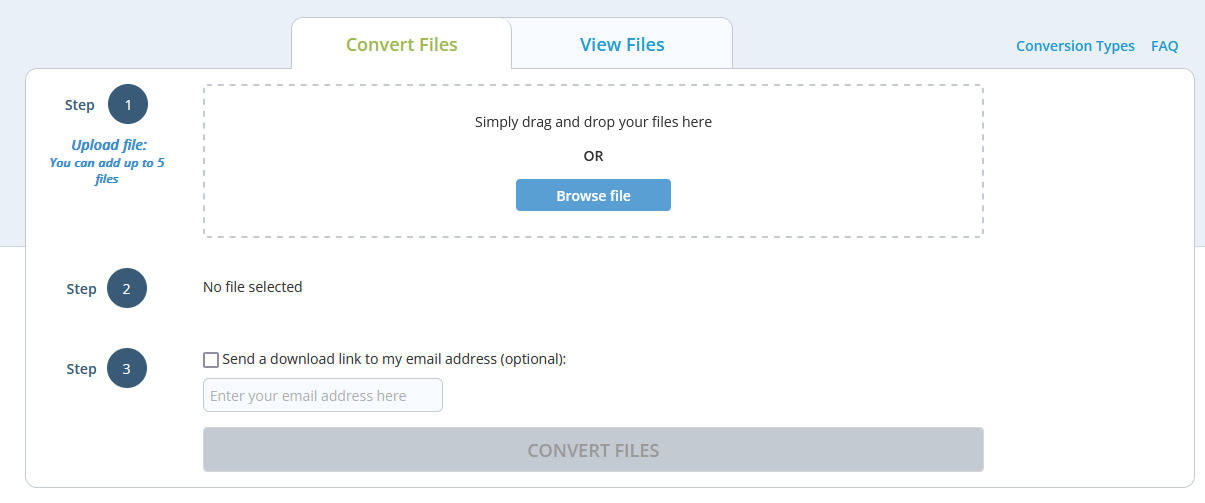Click the 'Send a download link' label text
The width and height of the screenshot is (1205, 503).
click(x=394, y=359)
